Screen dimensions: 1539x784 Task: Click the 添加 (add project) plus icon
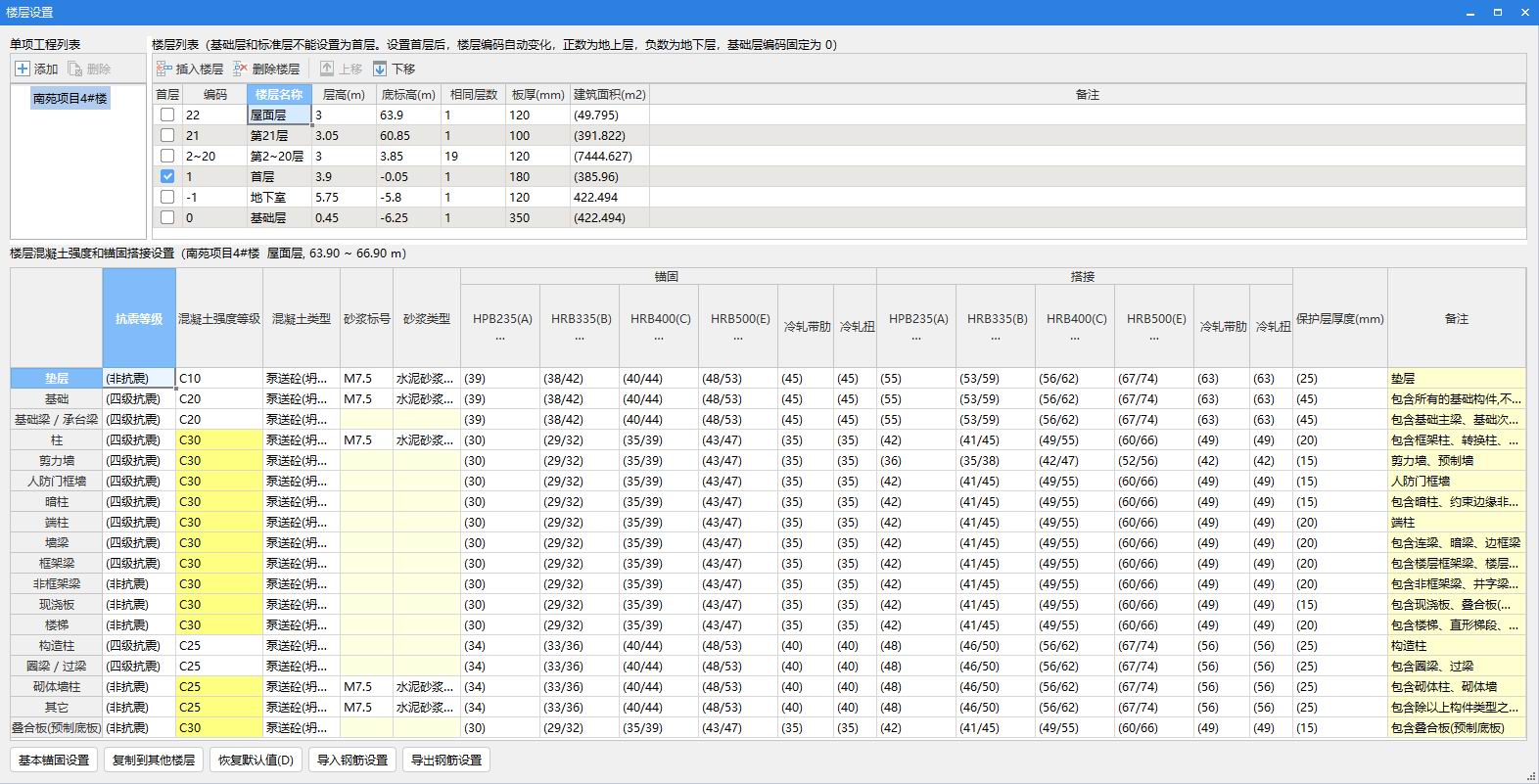coord(23,69)
